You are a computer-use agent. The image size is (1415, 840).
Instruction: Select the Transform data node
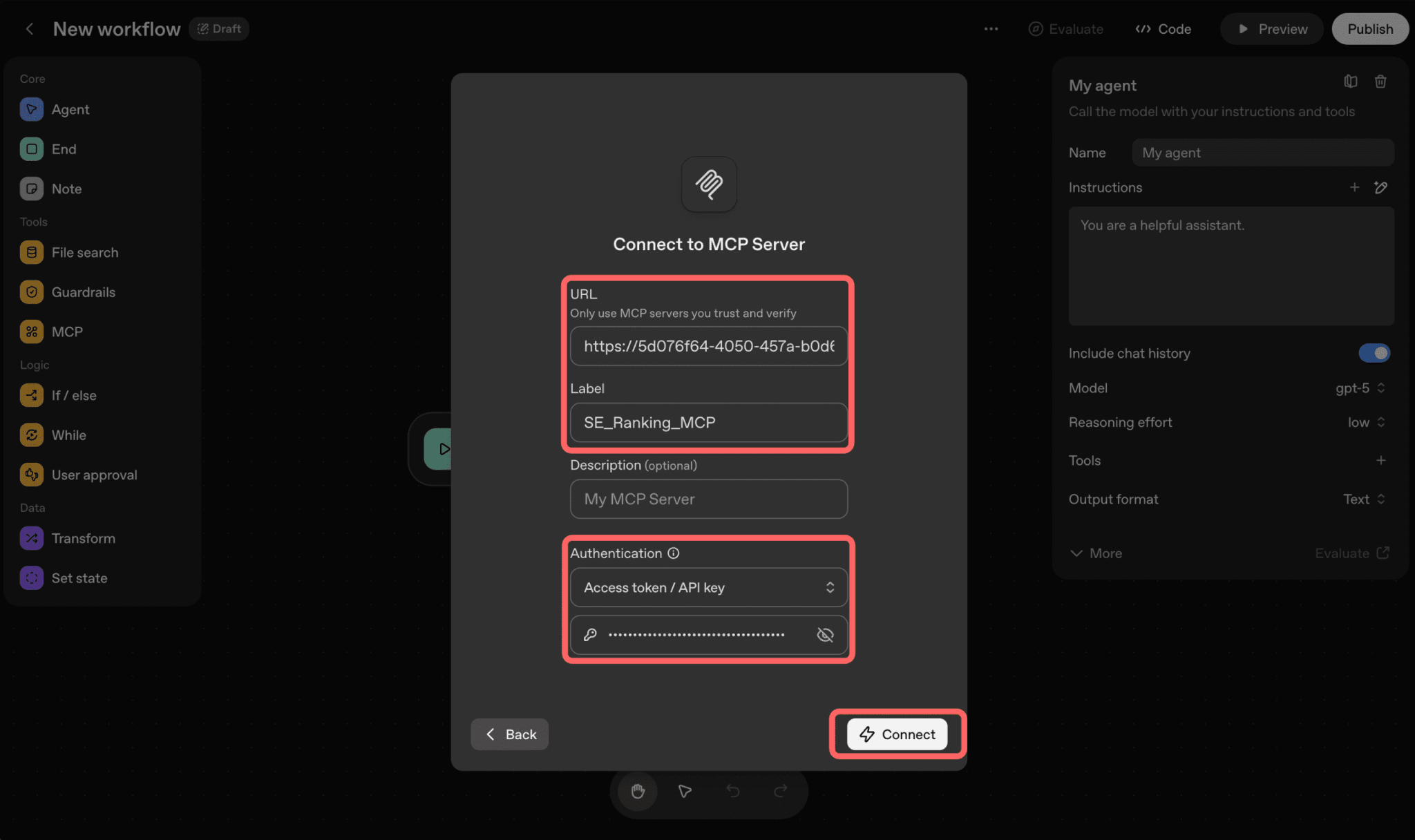click(84, 538)
